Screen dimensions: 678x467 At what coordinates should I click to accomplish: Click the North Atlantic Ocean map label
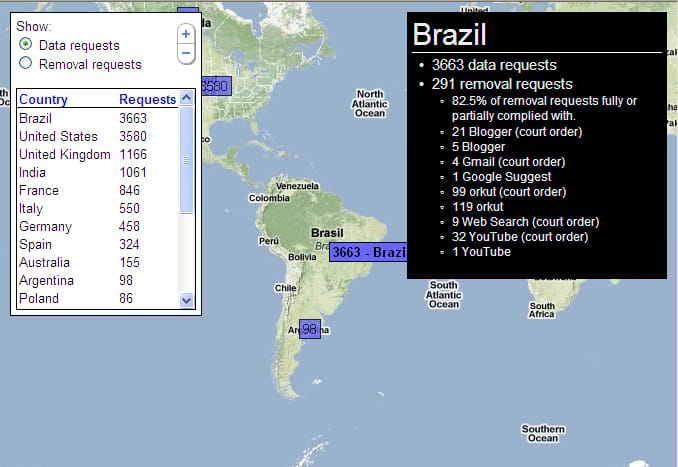coord(370,104)
